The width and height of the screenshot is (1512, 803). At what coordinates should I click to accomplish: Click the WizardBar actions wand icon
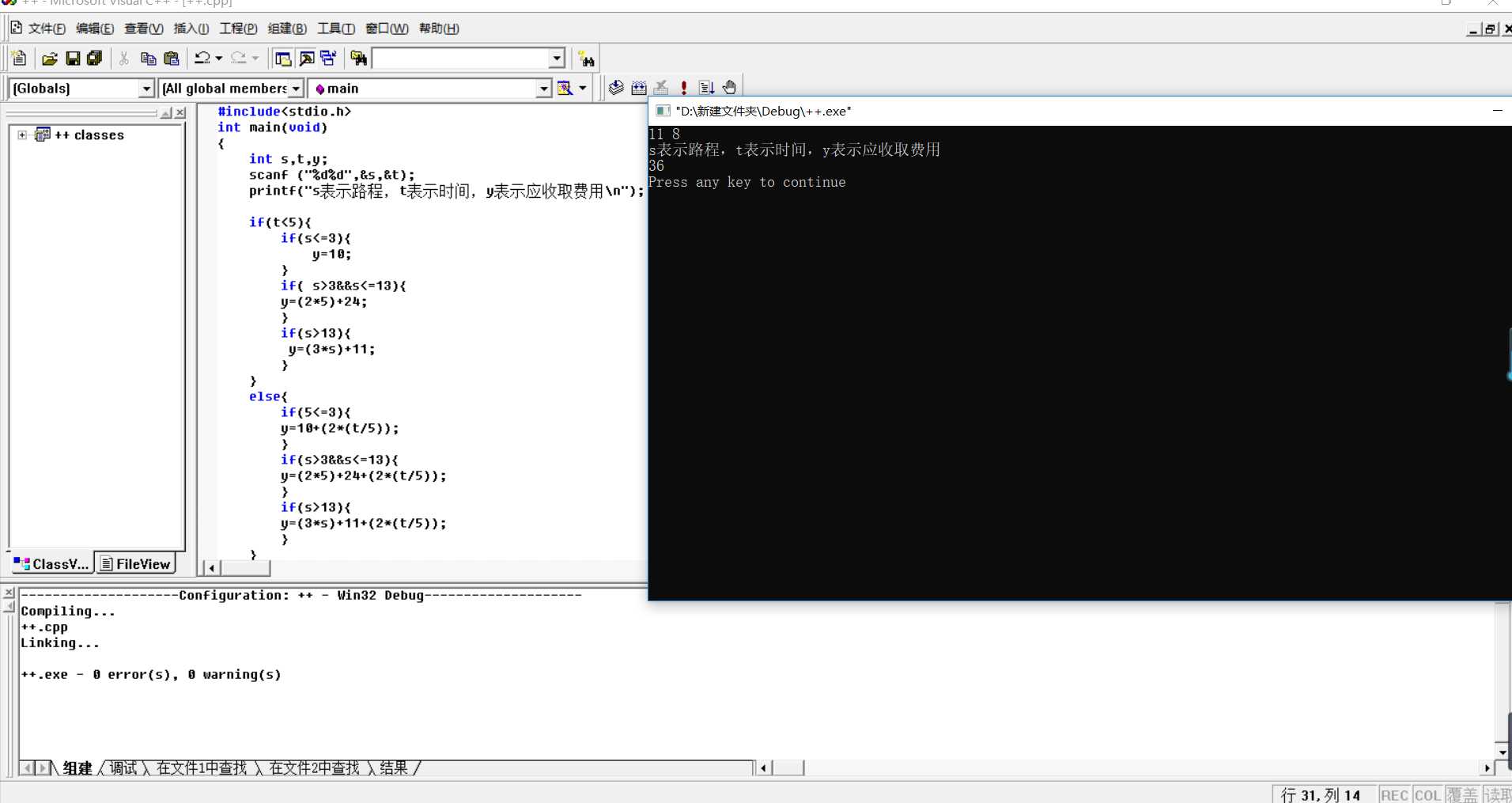click(565, 88)
